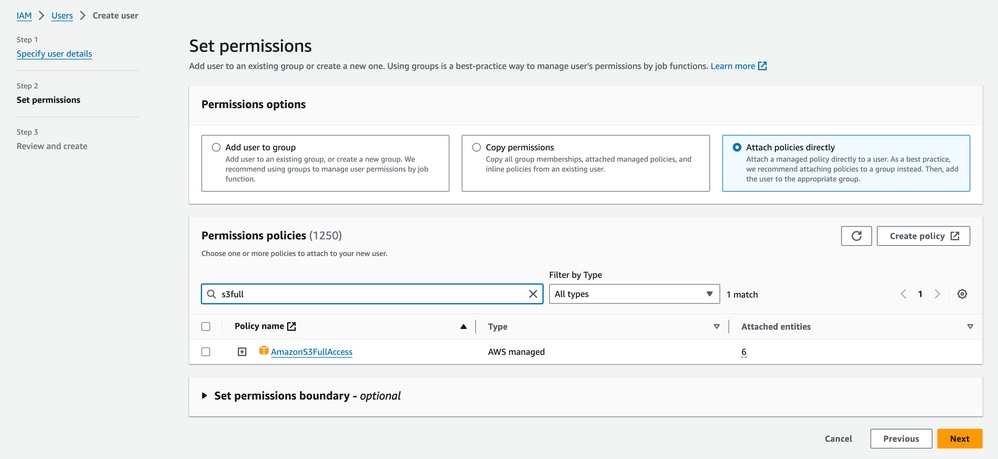The width and height of the screenshot is (998, 459).
Task: Click the Type column header text
Action: [498, 327]
